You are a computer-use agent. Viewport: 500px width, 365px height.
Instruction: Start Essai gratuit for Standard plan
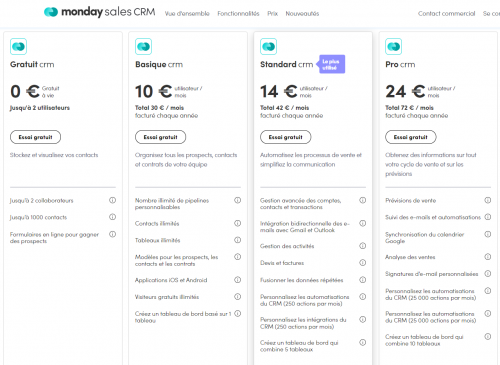tap(285, 137)
